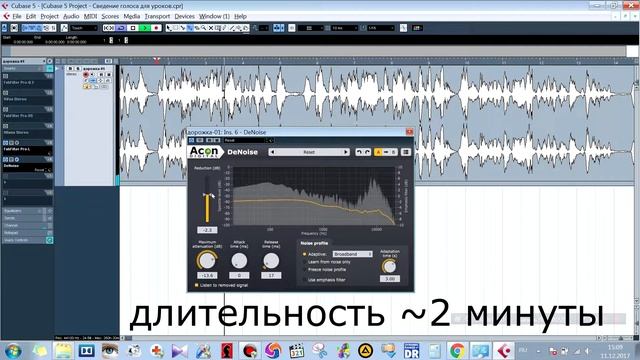Enable Listen to removed signal checkbox

(x=197, y=285)
